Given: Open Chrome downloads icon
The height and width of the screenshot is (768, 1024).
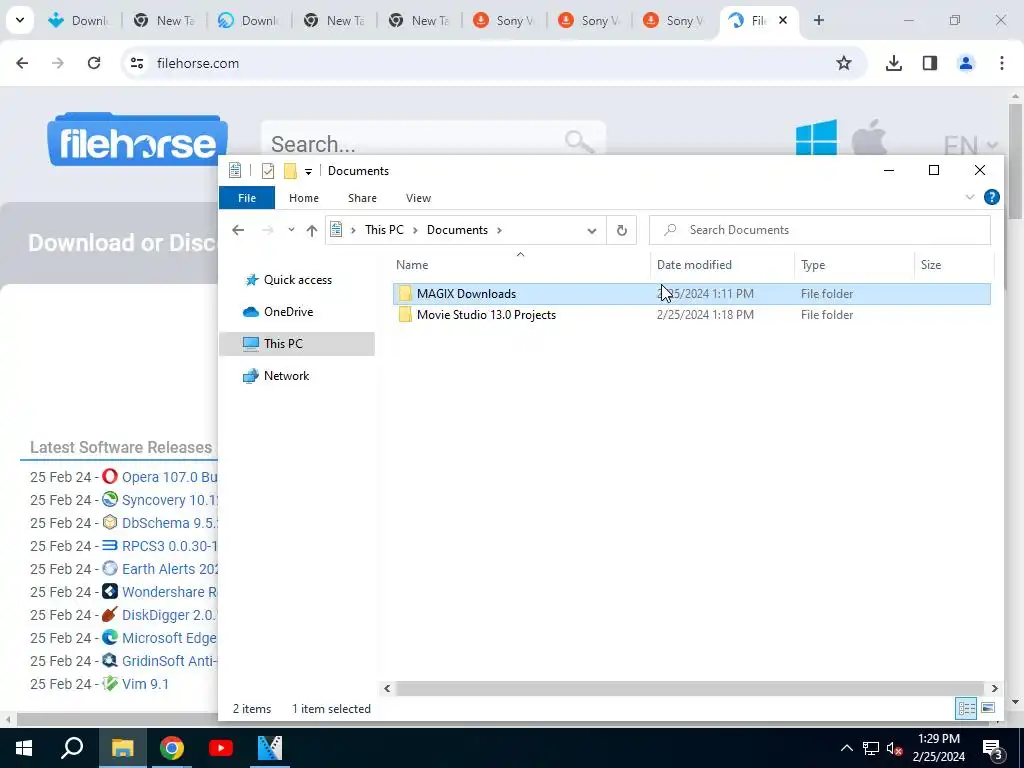Looking at the screenshot, I should [x=893, y=63].
